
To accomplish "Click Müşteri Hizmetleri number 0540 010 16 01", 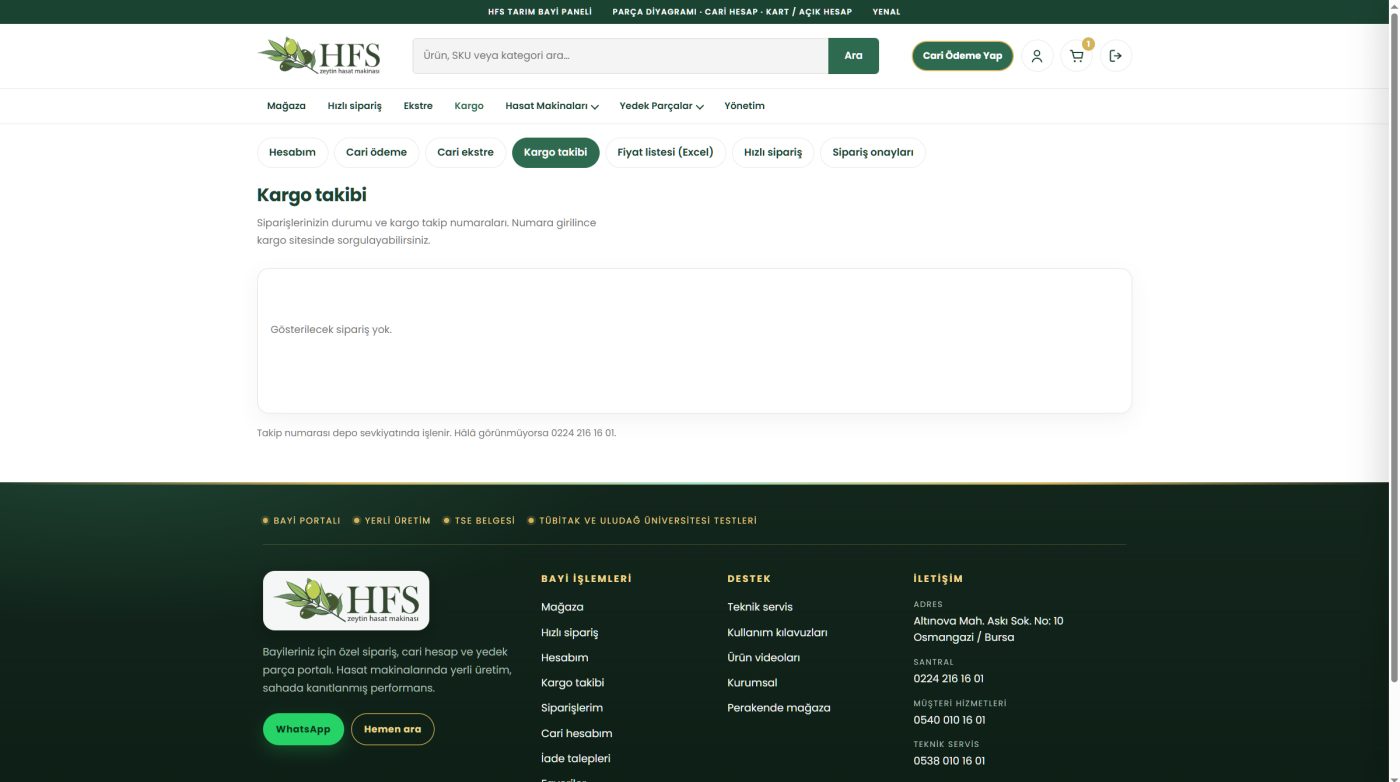I will point(949,719).
